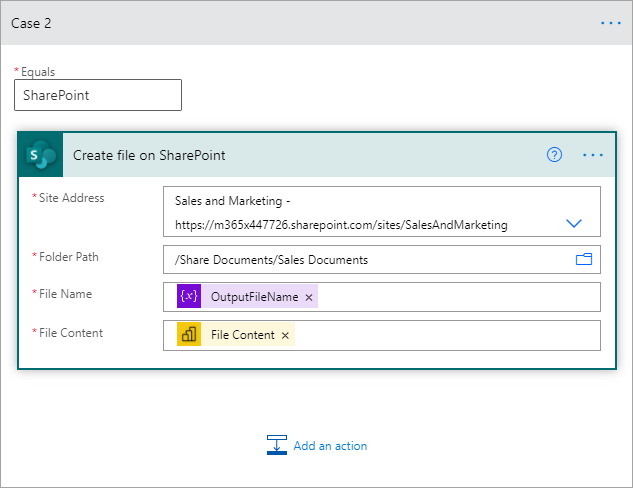This screenshot has width=633, height=488.
Task: Open help for Create file action
Action: 554,155
